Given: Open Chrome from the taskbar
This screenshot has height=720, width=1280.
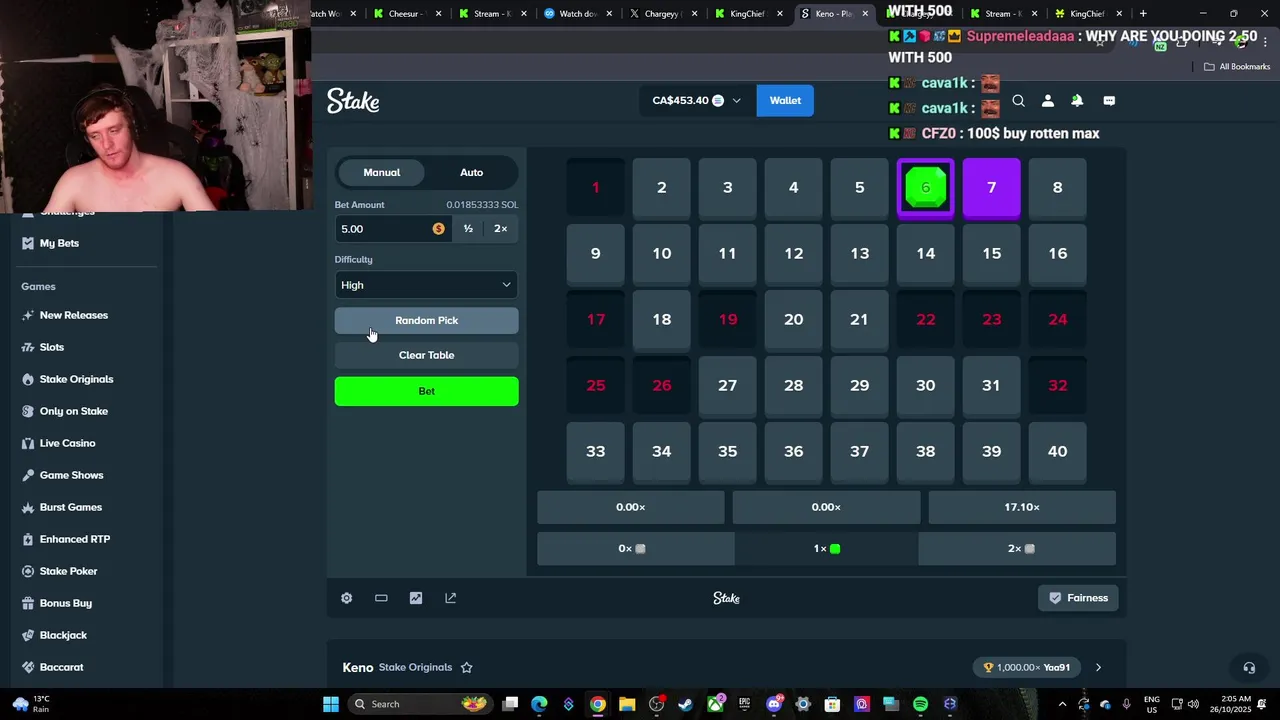Looking at the screenshot, I should click(x=597, y=704).
